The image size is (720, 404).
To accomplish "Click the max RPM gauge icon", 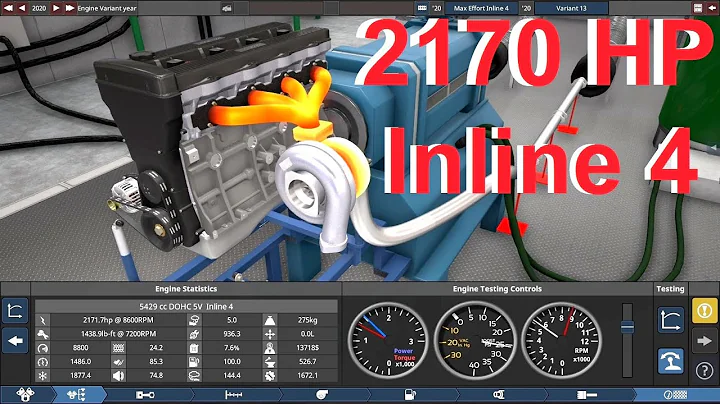I will click(43, 348).
